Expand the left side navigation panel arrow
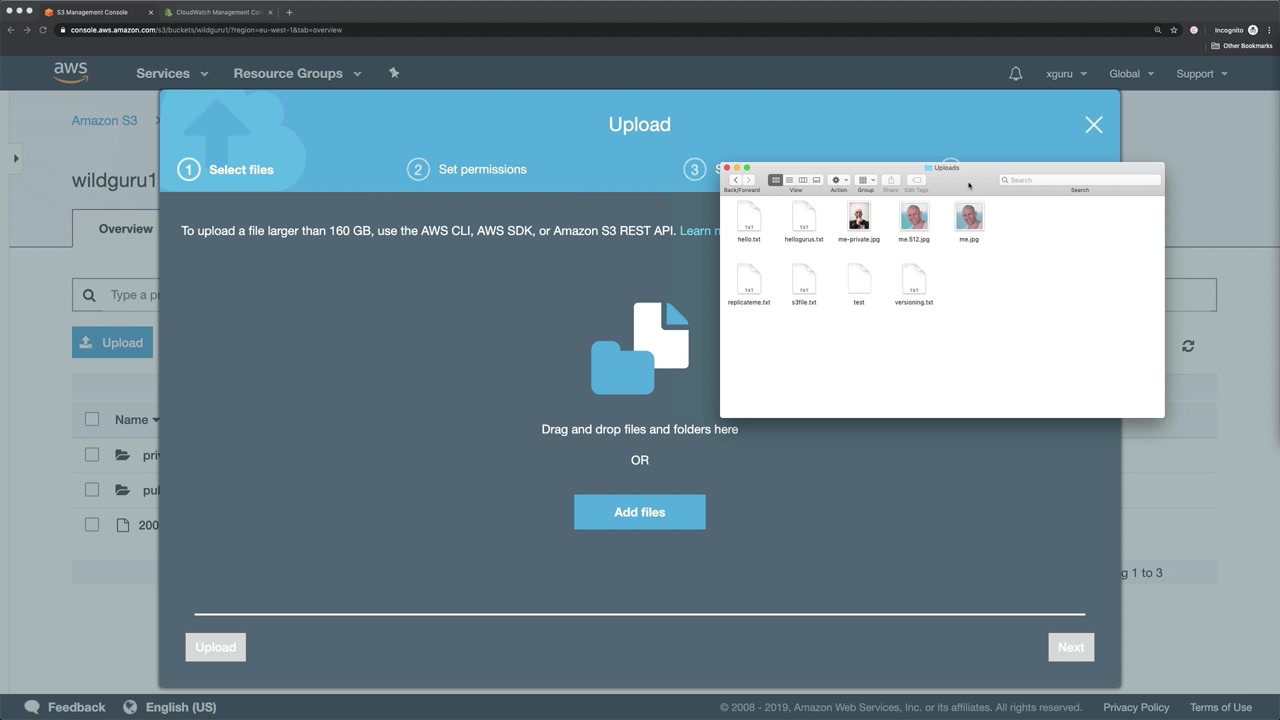The width and height of the screenshot is (1280, 720). click(x=16, y=158)
